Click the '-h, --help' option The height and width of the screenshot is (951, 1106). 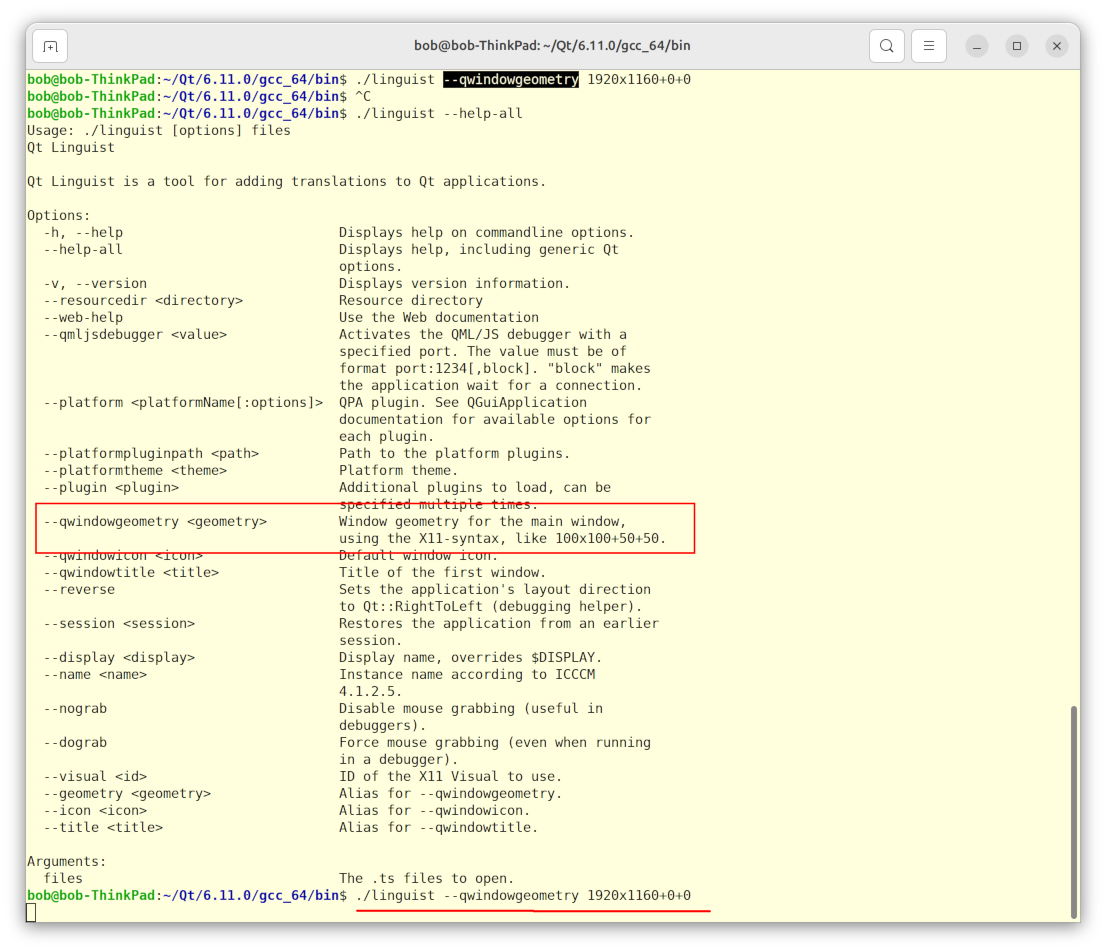click(83, 233)
